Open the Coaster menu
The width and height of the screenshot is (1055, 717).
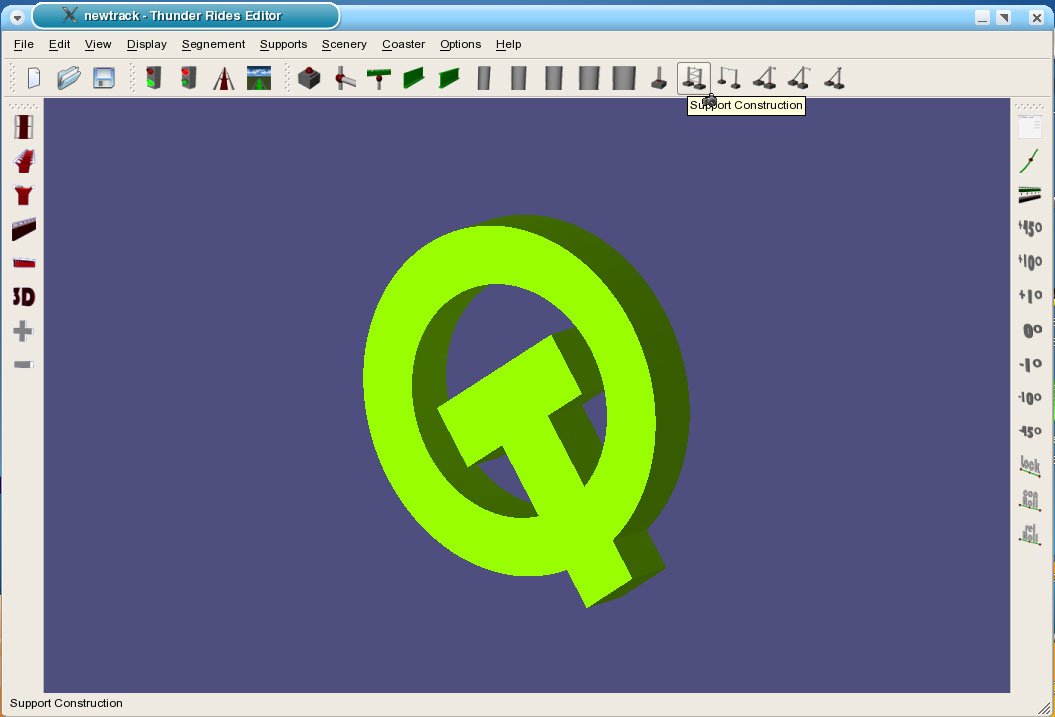(x=403, y=44)
